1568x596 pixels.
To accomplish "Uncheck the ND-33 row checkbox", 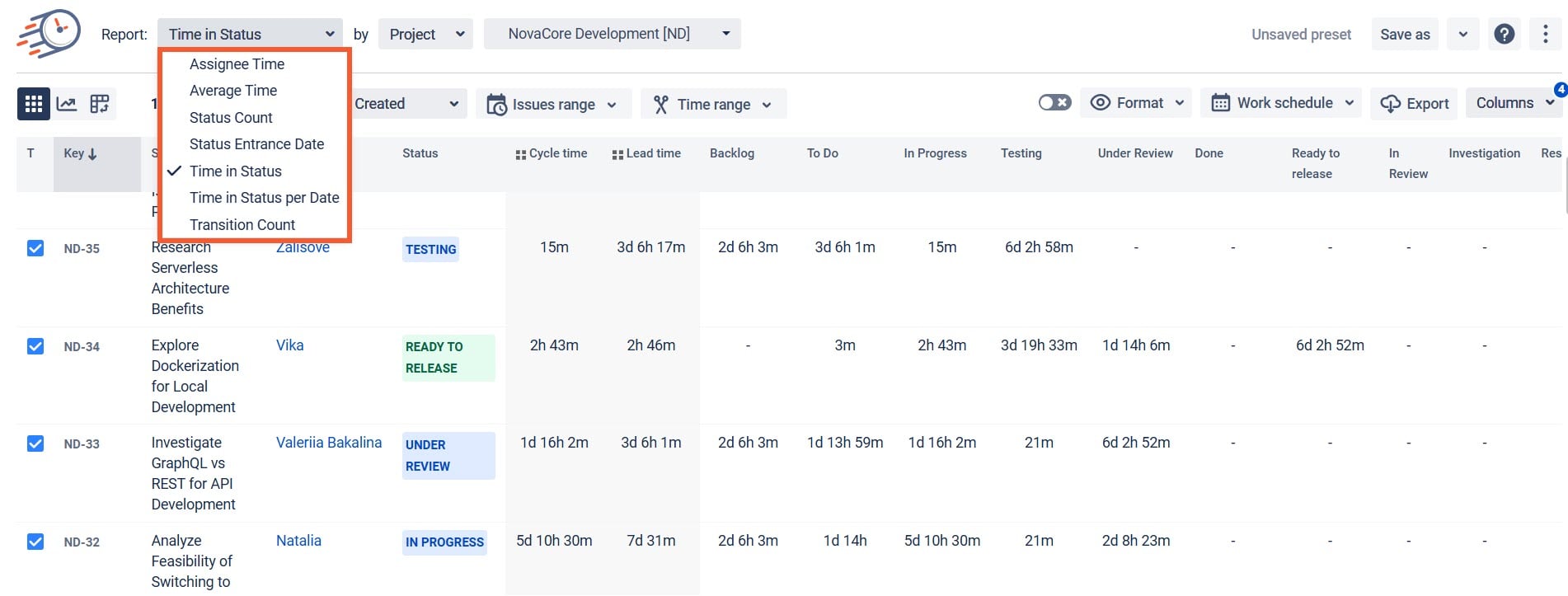I will pyautogui.click(x=35, y=443).
